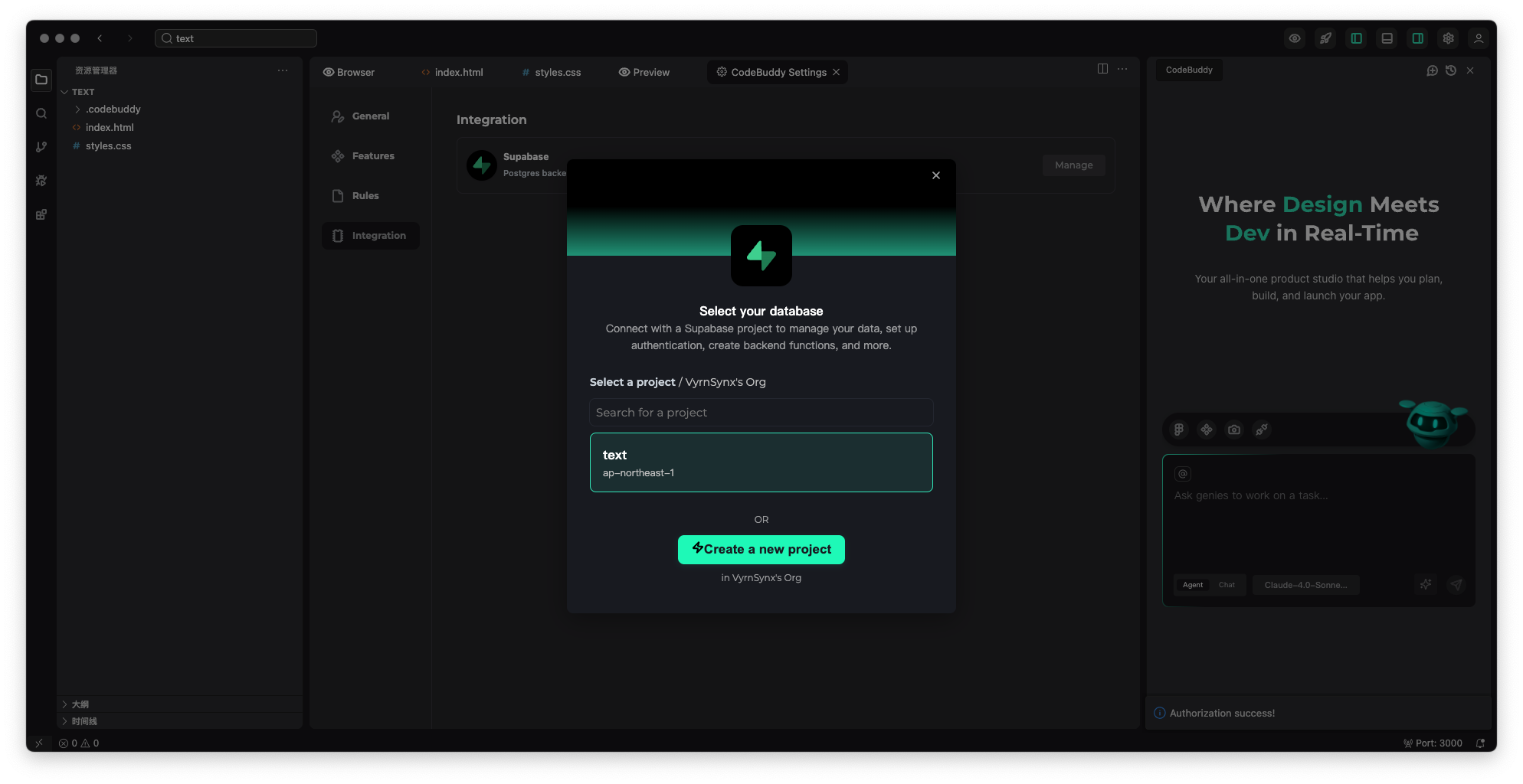Open index.html in the file explorer

pos(110,128)
